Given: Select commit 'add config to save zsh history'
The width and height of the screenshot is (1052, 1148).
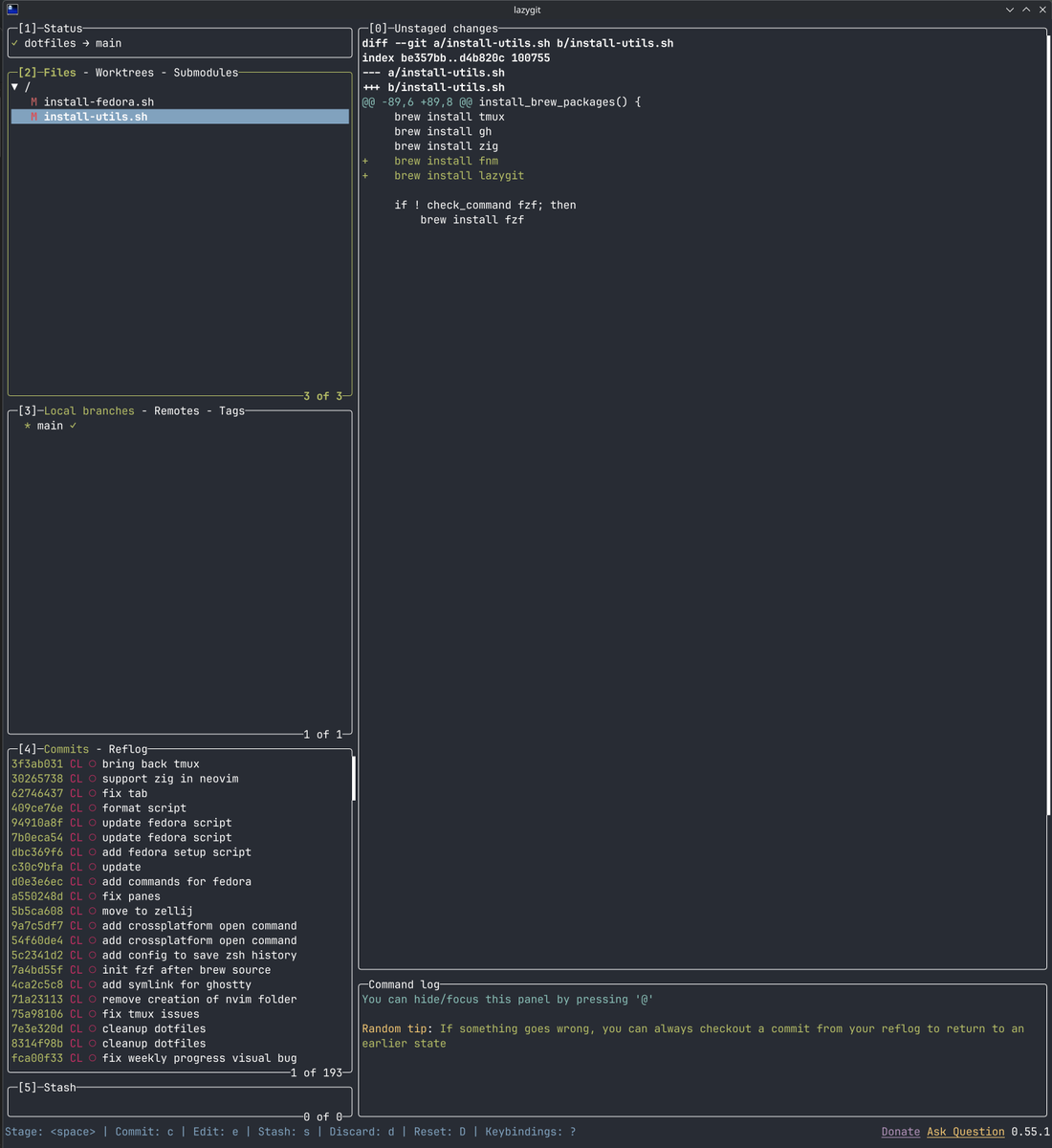Looking at the screenshot, I should coord(180,956).
